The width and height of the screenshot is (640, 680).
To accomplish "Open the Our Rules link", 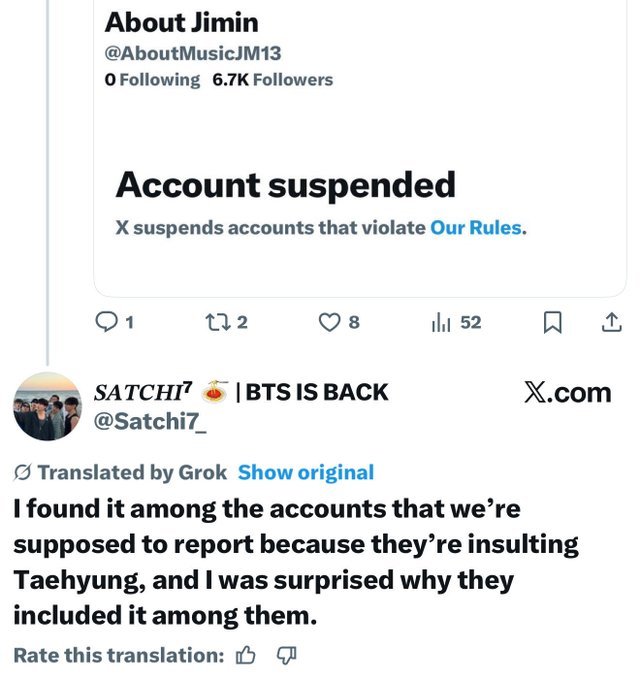I will [476, 227].
